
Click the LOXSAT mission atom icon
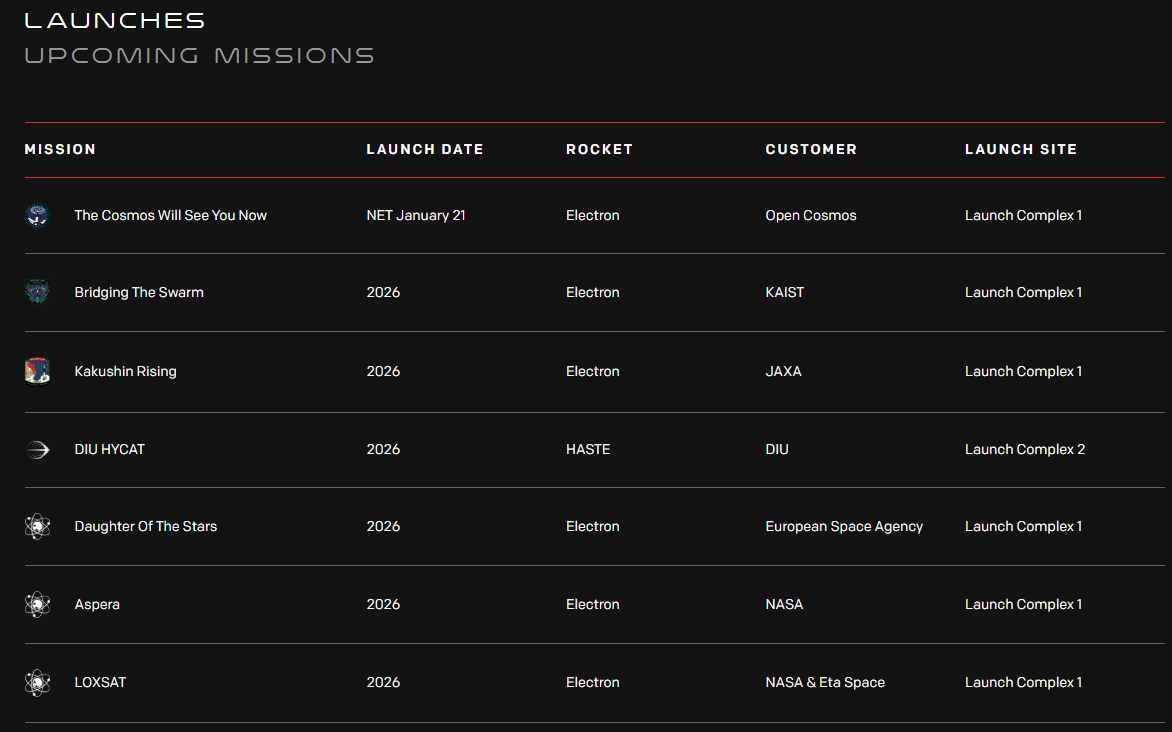pos(37,682)
